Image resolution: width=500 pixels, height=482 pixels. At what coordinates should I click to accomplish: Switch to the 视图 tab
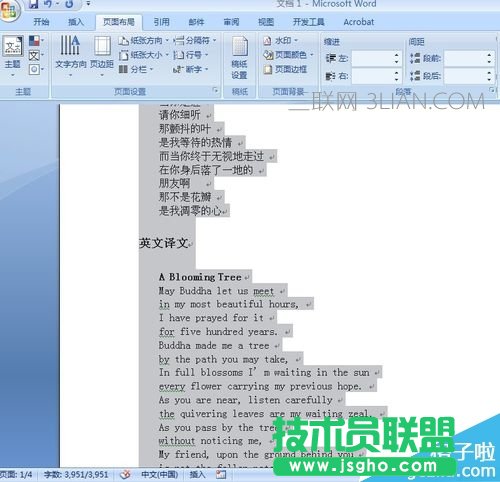coord(266,22)
